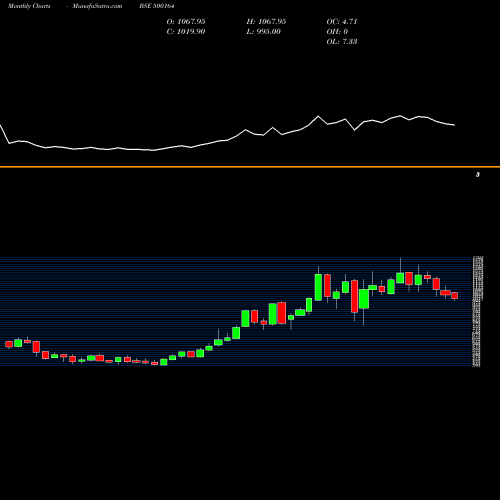Click the tallest red candle in the chart
Image resolution: width=500 pixels, height=500 pixels.
(x=354, y=296)
